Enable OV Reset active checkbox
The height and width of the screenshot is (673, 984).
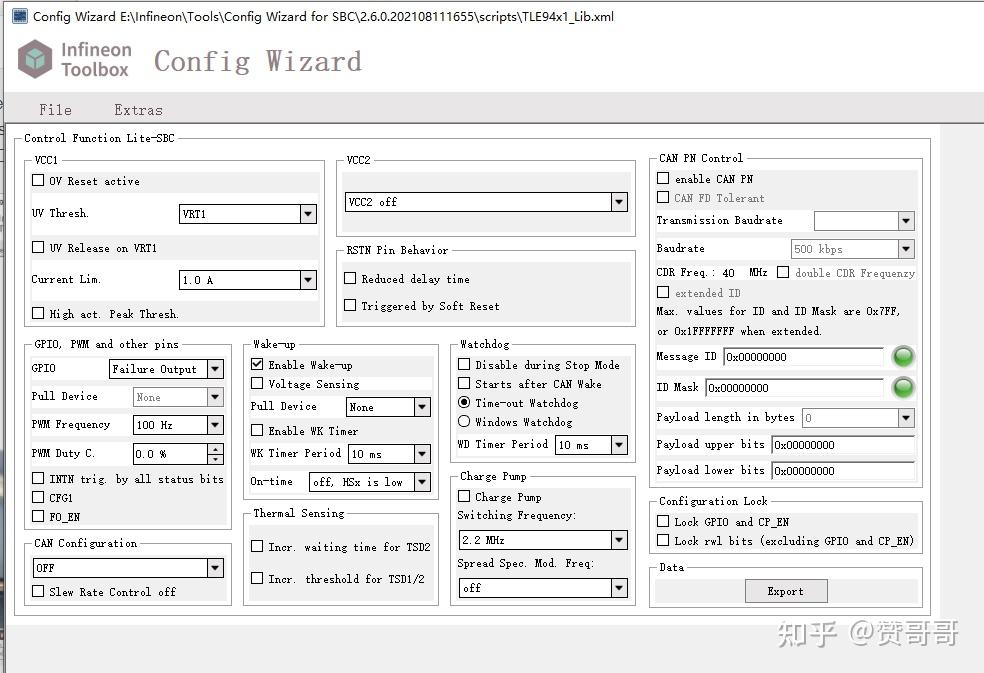[x=38, y=181]
